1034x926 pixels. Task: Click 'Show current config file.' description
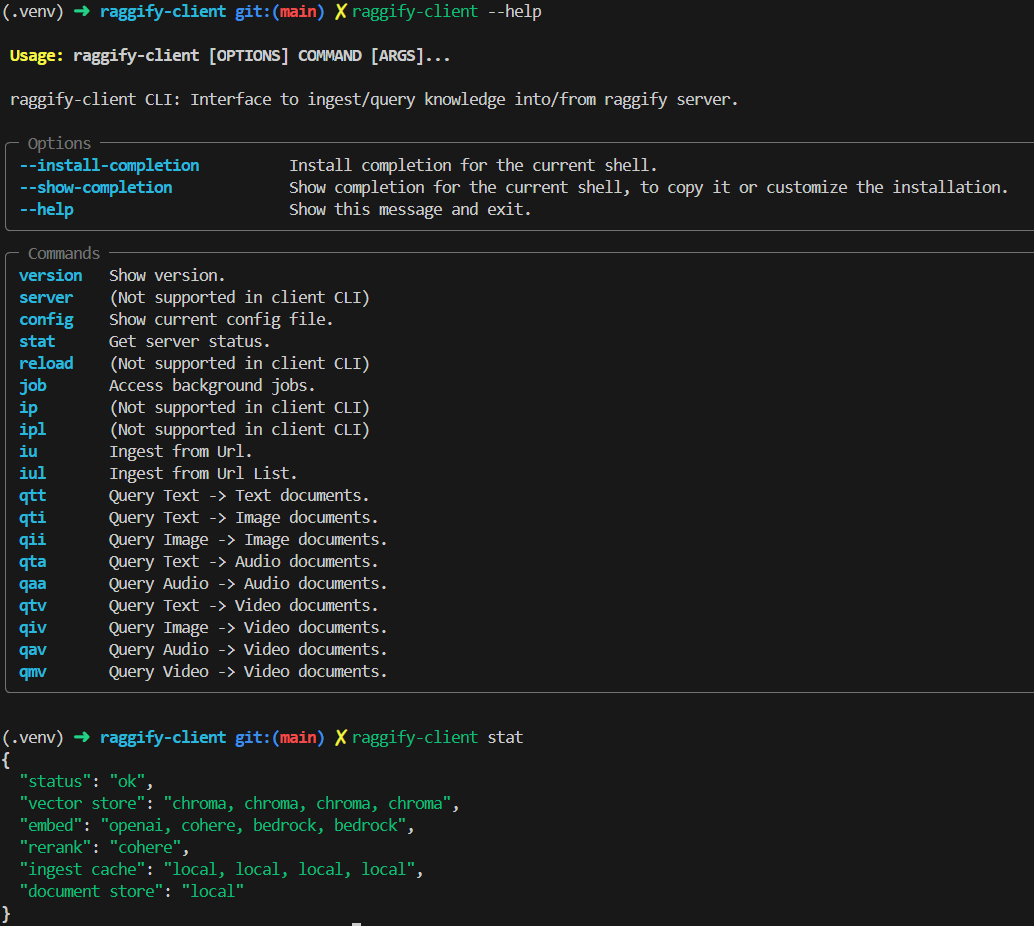pos(221,320)
